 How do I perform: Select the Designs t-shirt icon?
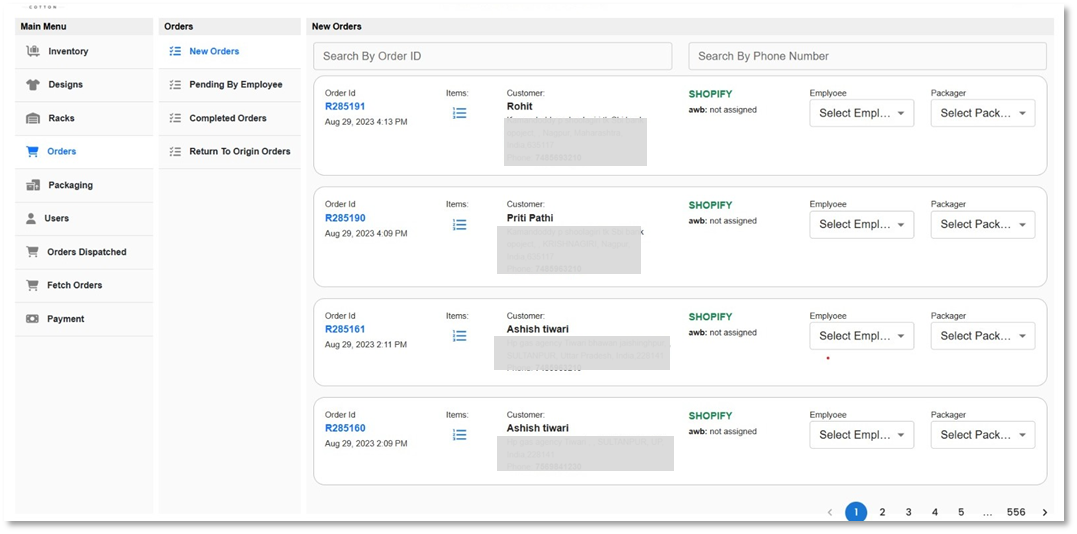click(33, 85)
